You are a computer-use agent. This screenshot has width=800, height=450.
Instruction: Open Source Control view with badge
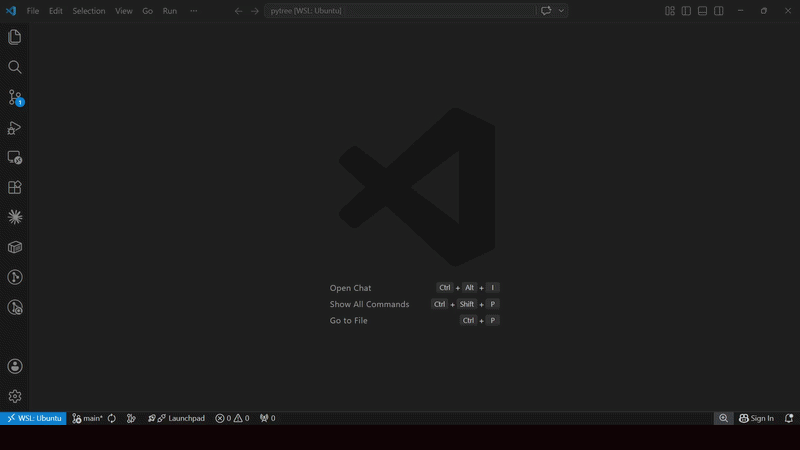pyautogui.click(x=14, y=97)
